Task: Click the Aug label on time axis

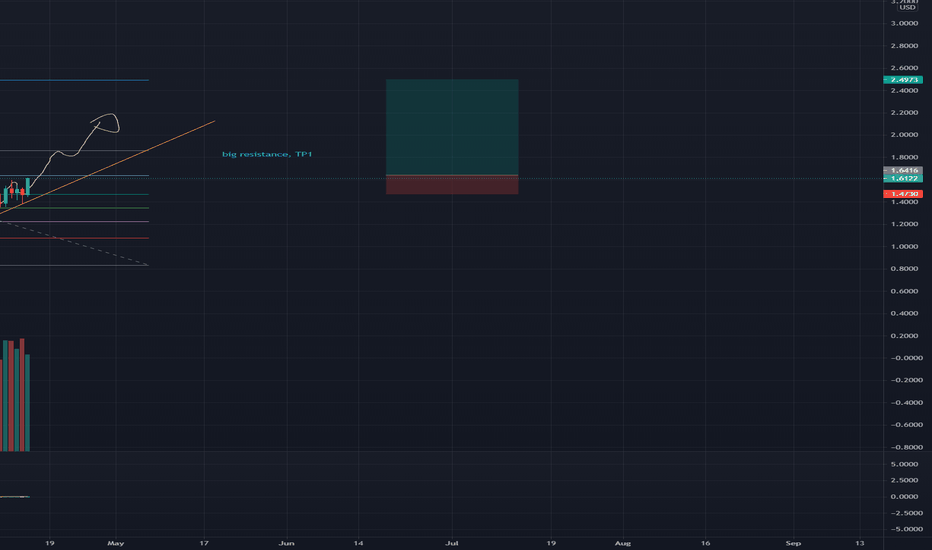Action: tap(622, 543)
